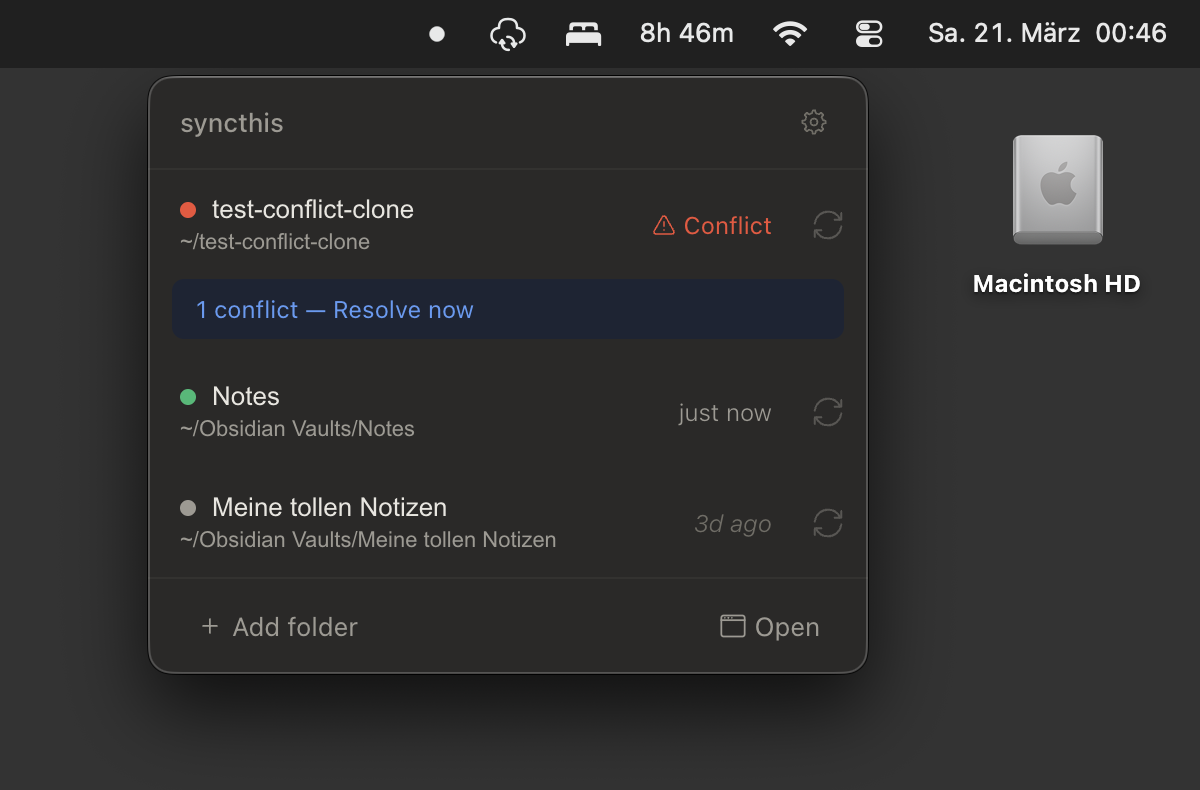
Task: Open the 8h 46m battery menu item
Action: point(686,33)
